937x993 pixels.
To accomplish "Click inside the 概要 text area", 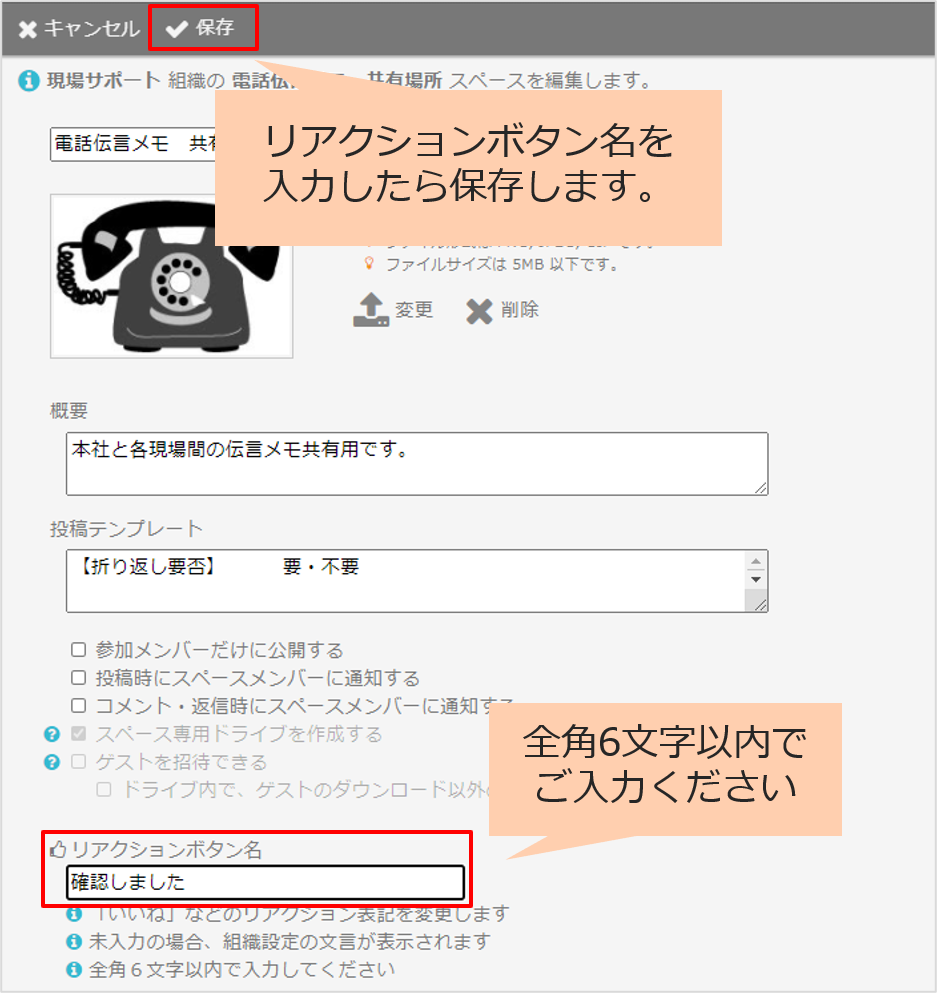I will [417, 464].
